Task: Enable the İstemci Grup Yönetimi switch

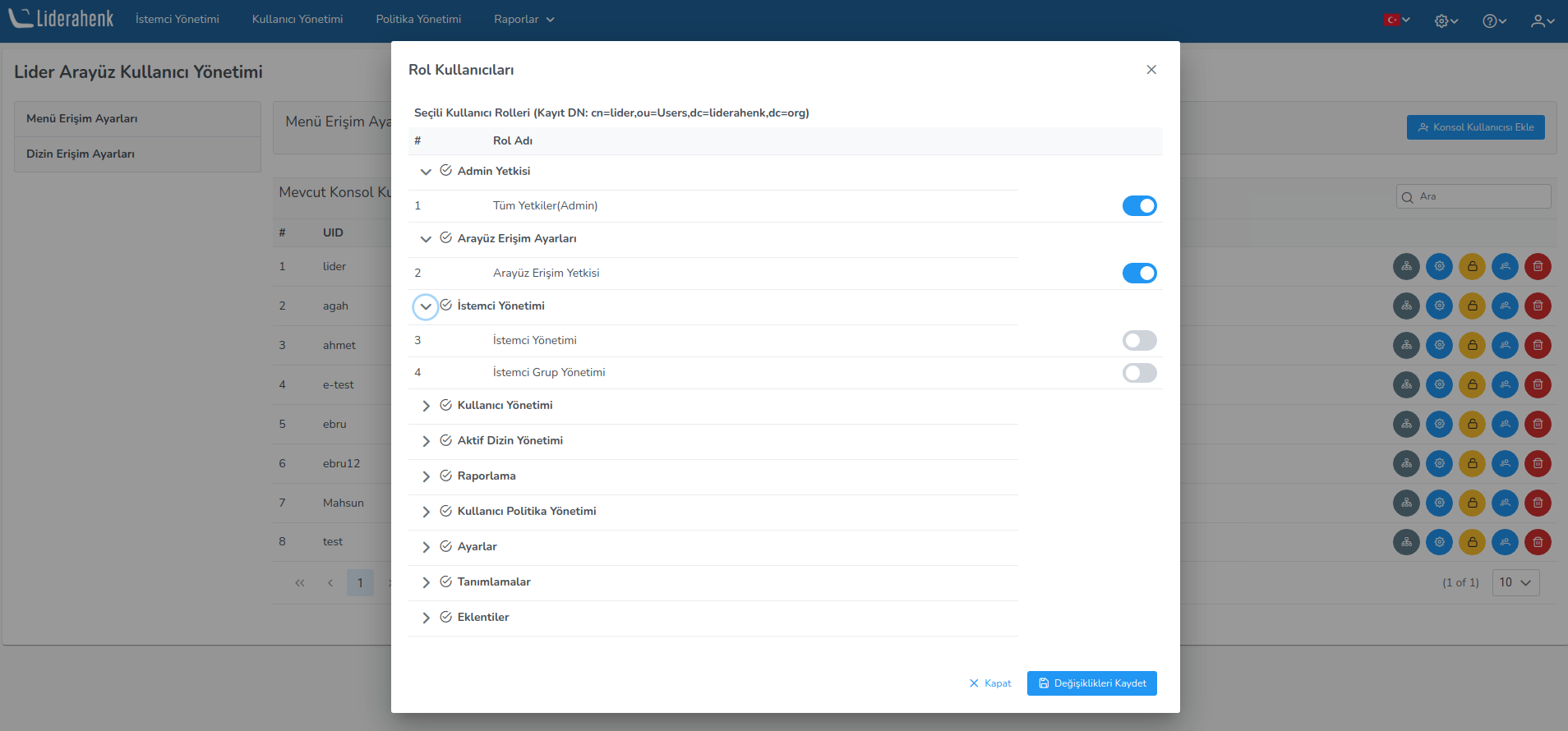Action: (x=1140, y=373)
